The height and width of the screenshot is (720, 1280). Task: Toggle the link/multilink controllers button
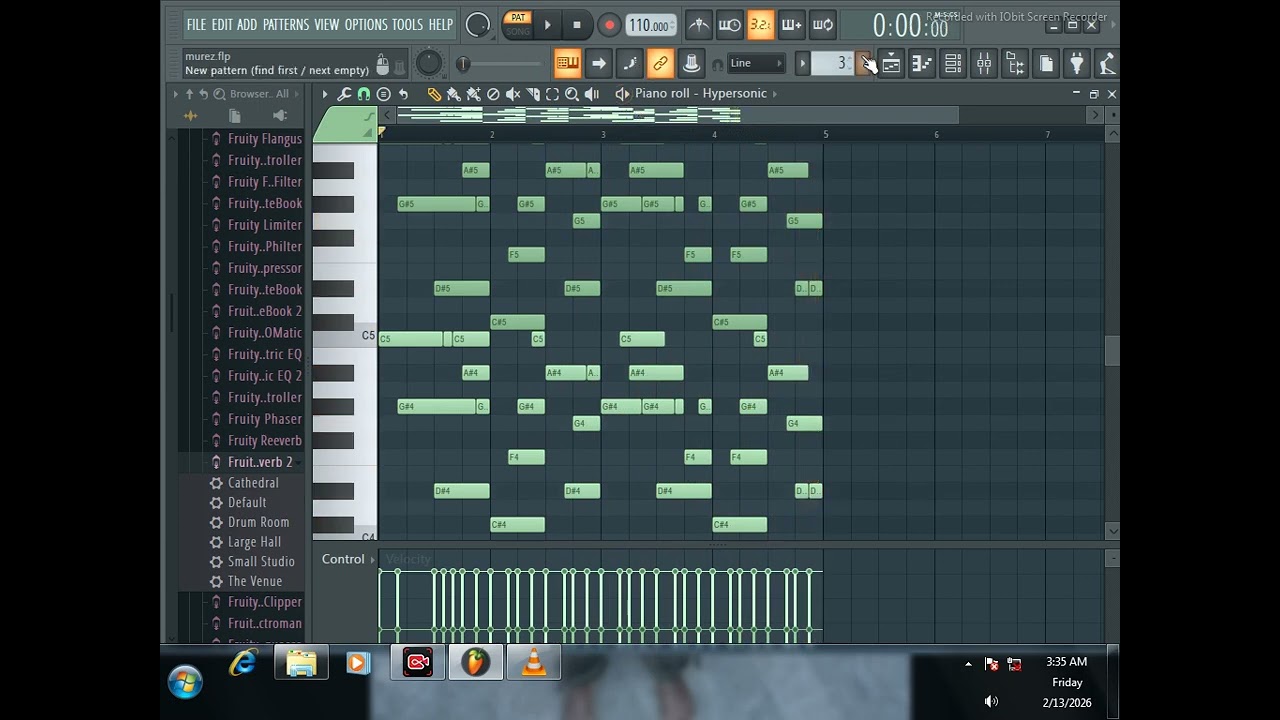click(660, 64)
